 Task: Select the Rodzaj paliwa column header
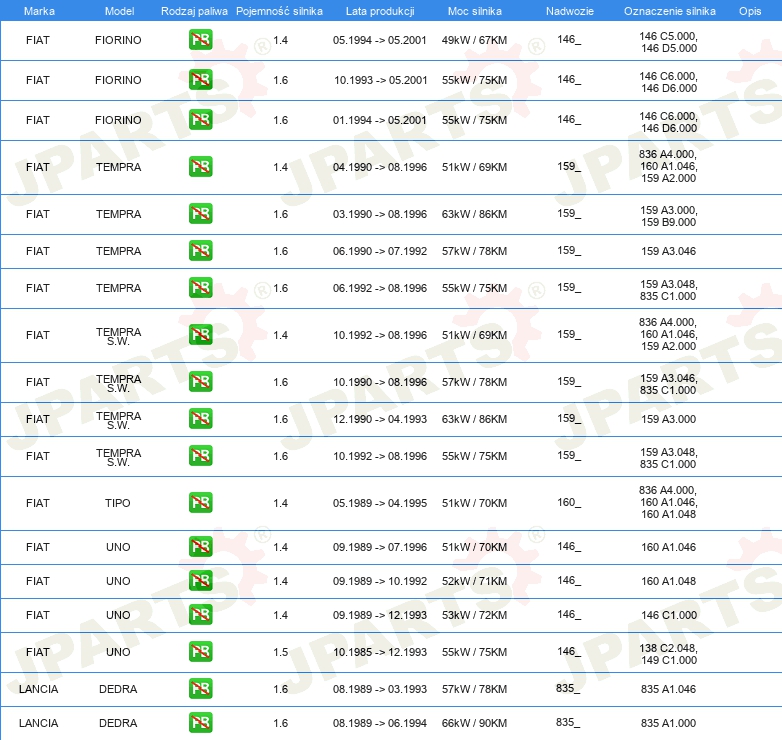click(x=194, y=11)
